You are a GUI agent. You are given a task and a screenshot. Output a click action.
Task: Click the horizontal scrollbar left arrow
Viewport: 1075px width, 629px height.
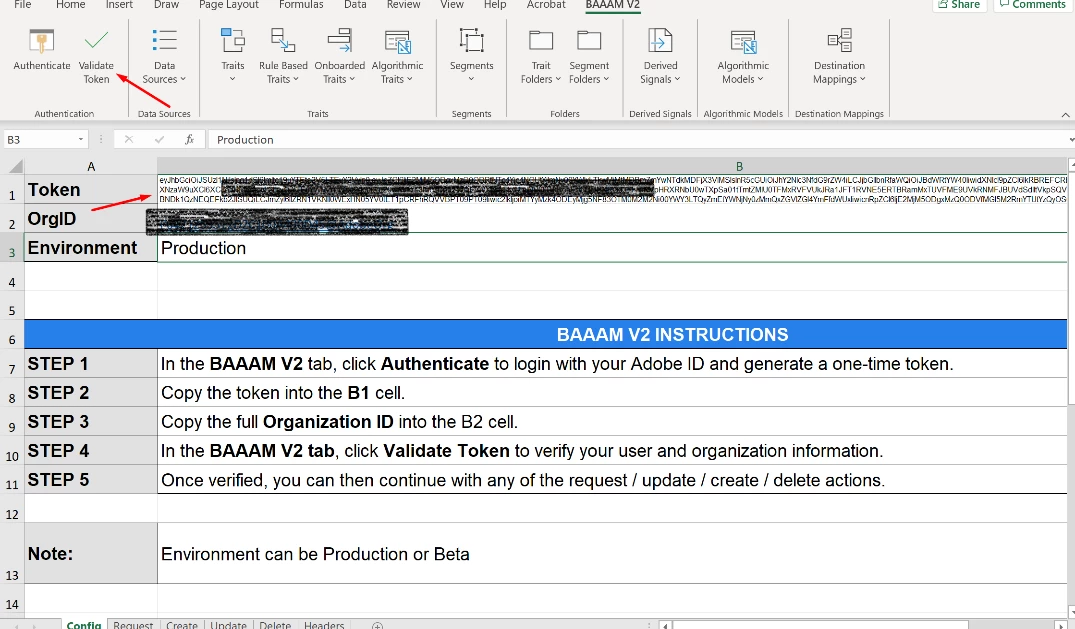(664, 625)
